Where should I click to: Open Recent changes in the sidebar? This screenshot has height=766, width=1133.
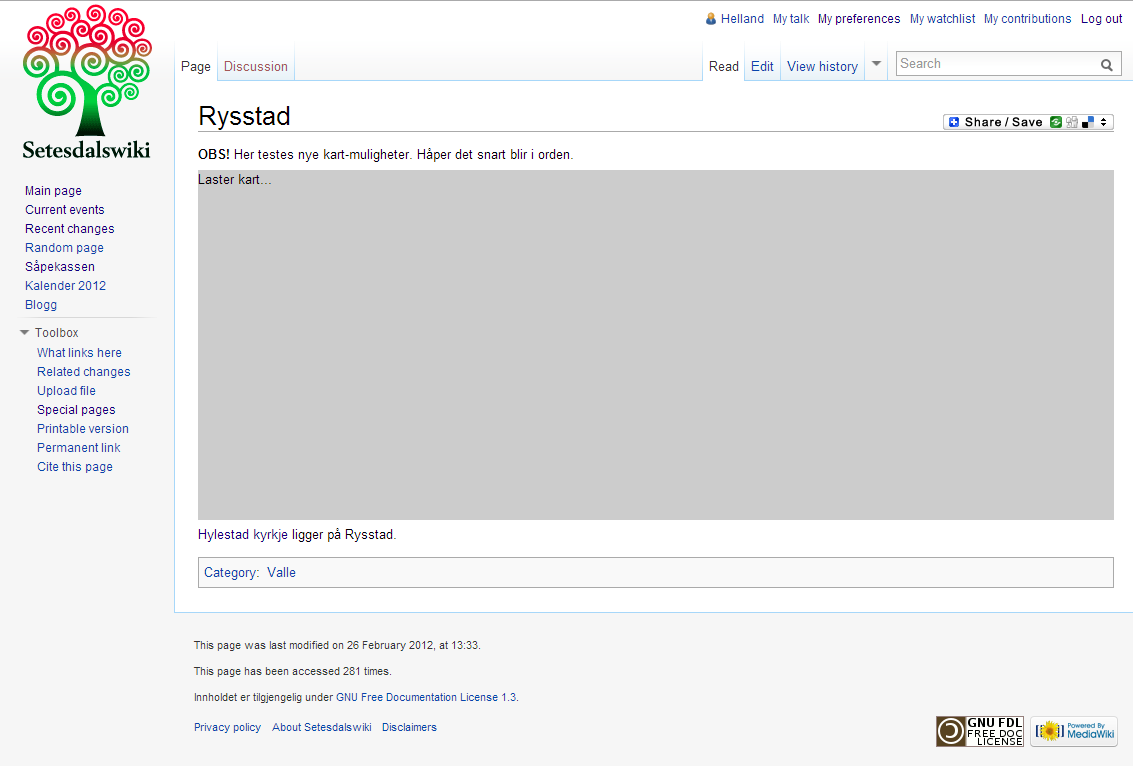[69, 229]
